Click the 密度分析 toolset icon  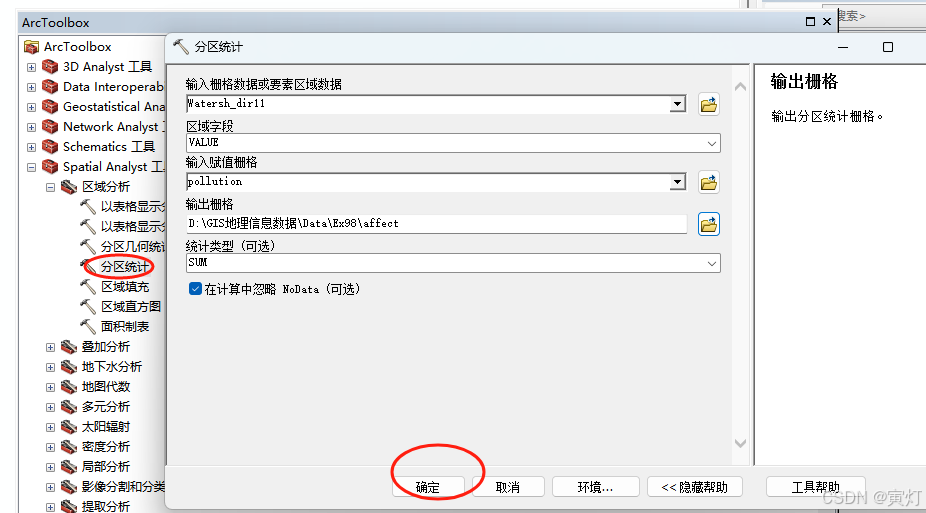tap(69, 447)
